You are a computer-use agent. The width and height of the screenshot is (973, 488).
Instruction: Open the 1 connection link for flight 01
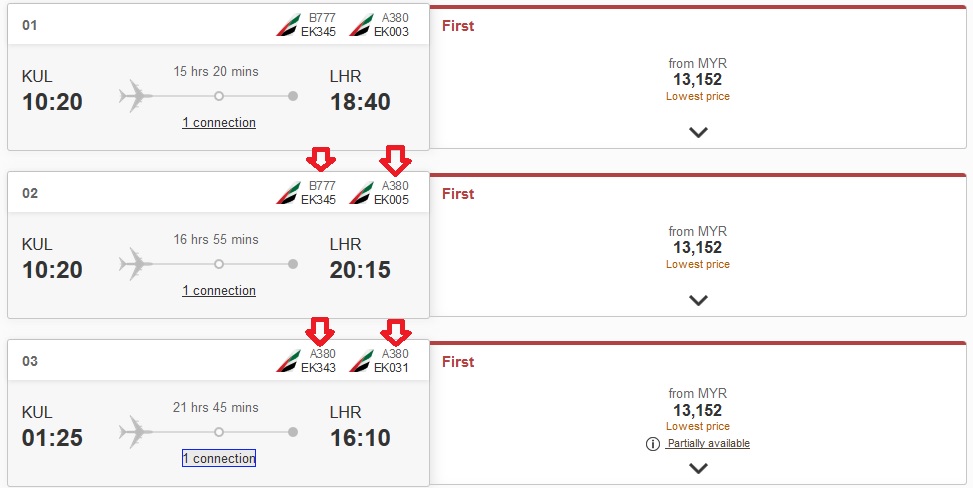tap(219, 123)
